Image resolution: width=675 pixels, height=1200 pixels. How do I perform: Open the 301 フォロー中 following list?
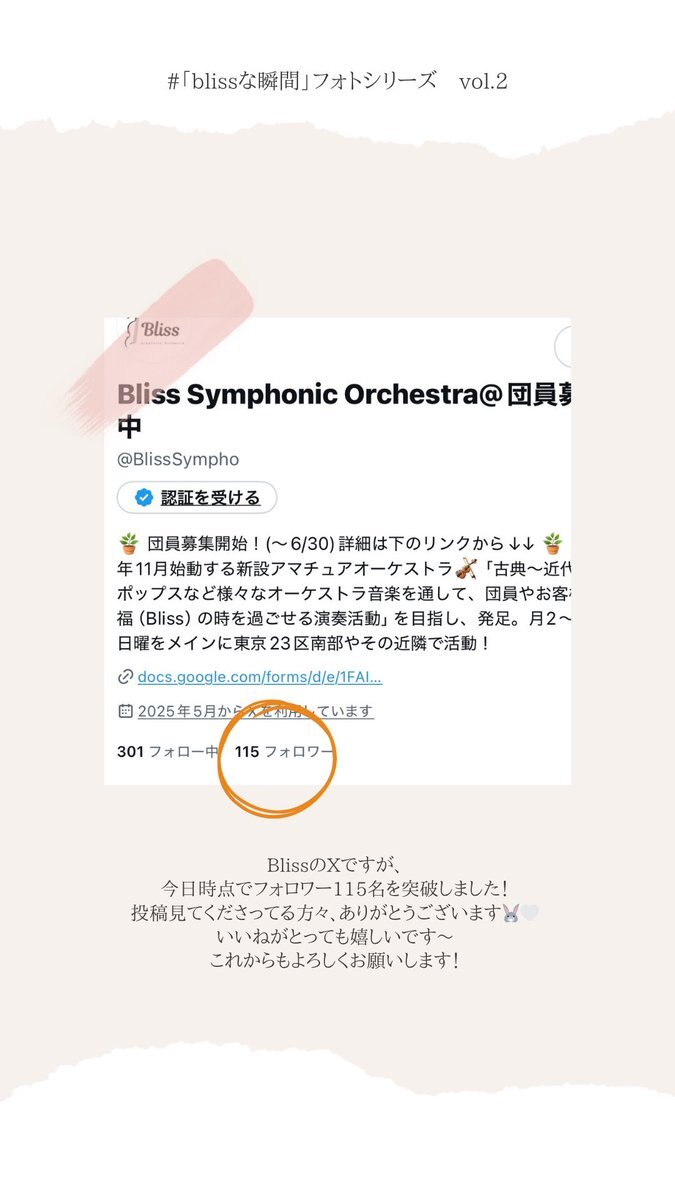[x=168, y=752]
